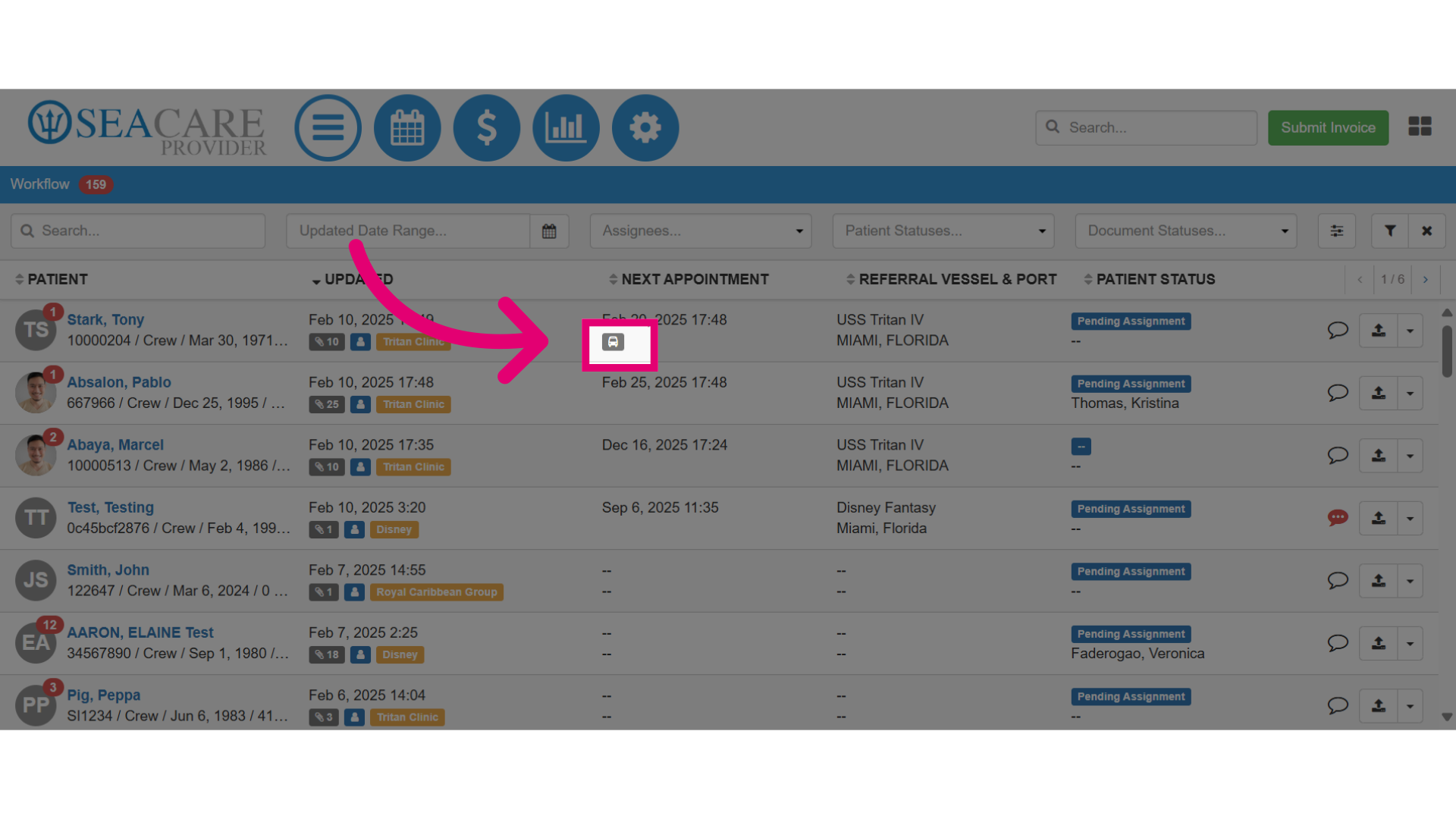This screenshot has width=1456, height=819.
Task: Click the top global Search field
Action: click(1146, 127)
